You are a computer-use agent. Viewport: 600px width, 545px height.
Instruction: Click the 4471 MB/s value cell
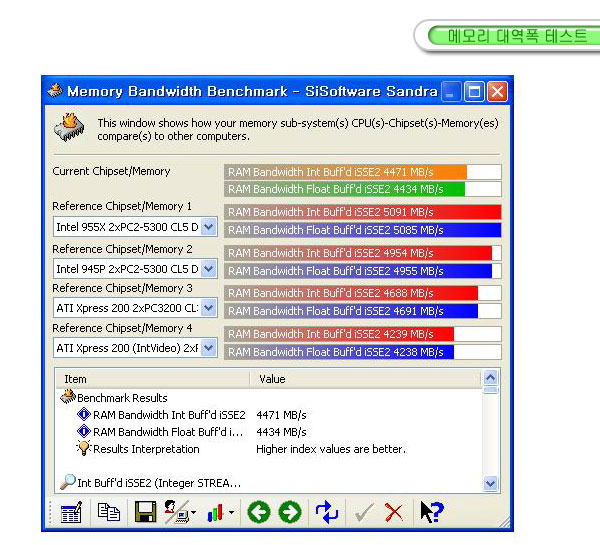coord(281,415)
